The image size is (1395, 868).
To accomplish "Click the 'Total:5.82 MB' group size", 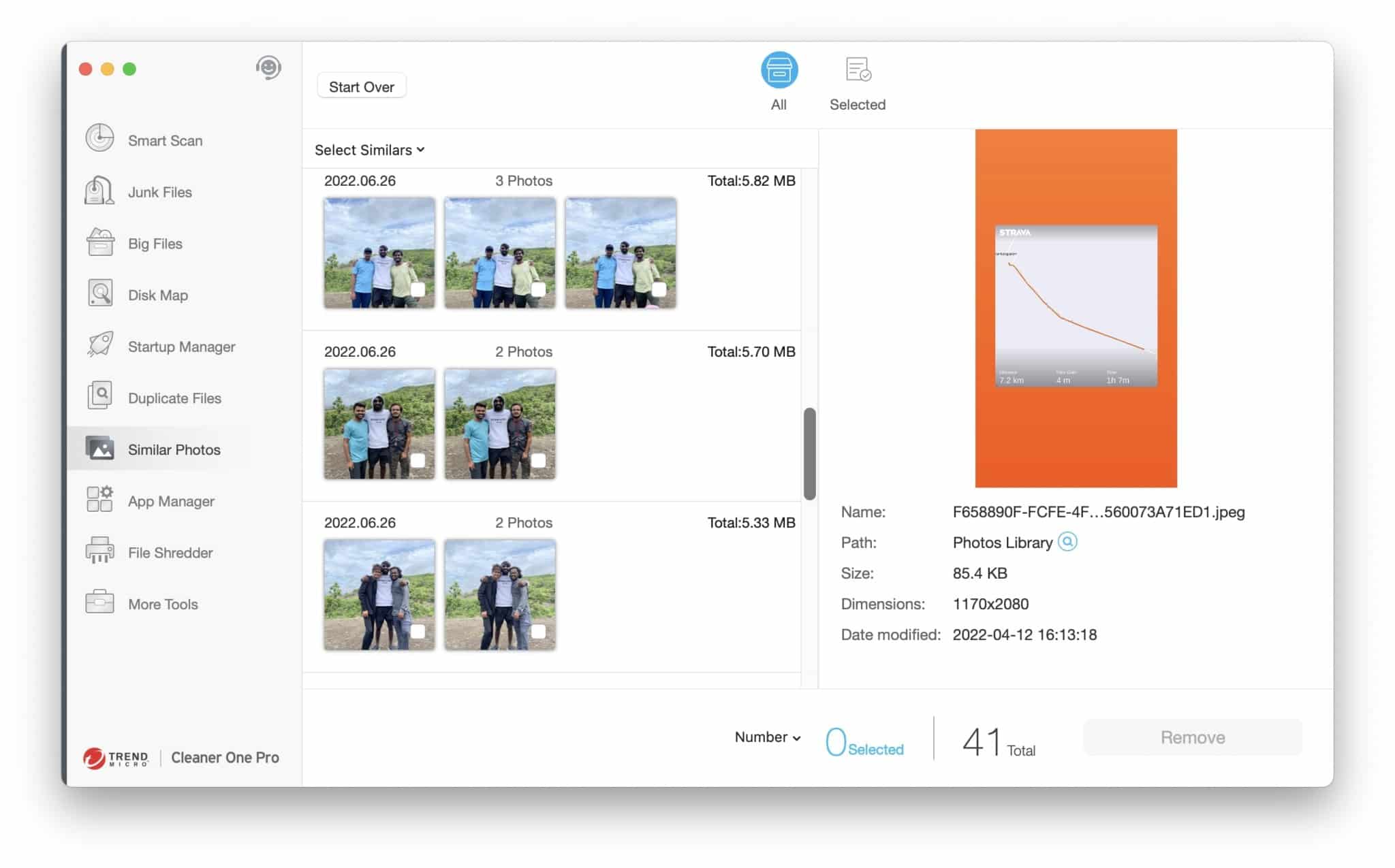I will [x=751, y=180].
